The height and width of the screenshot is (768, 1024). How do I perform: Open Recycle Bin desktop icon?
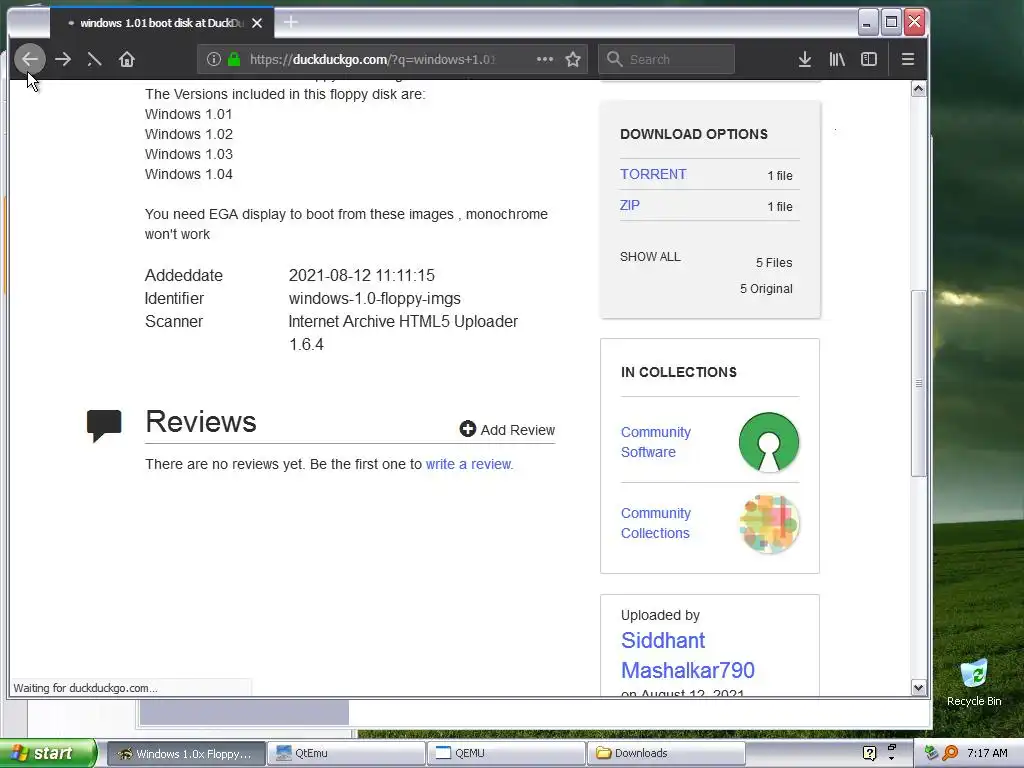(974, 682)
